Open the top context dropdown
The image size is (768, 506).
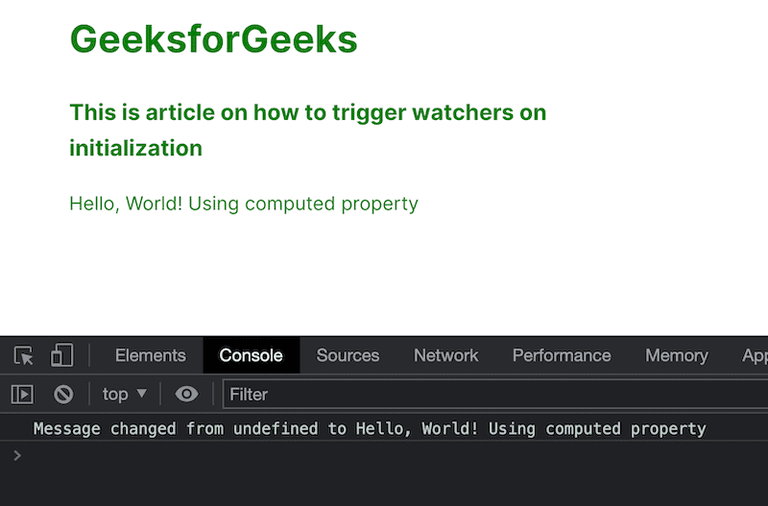tap(125, 394)
